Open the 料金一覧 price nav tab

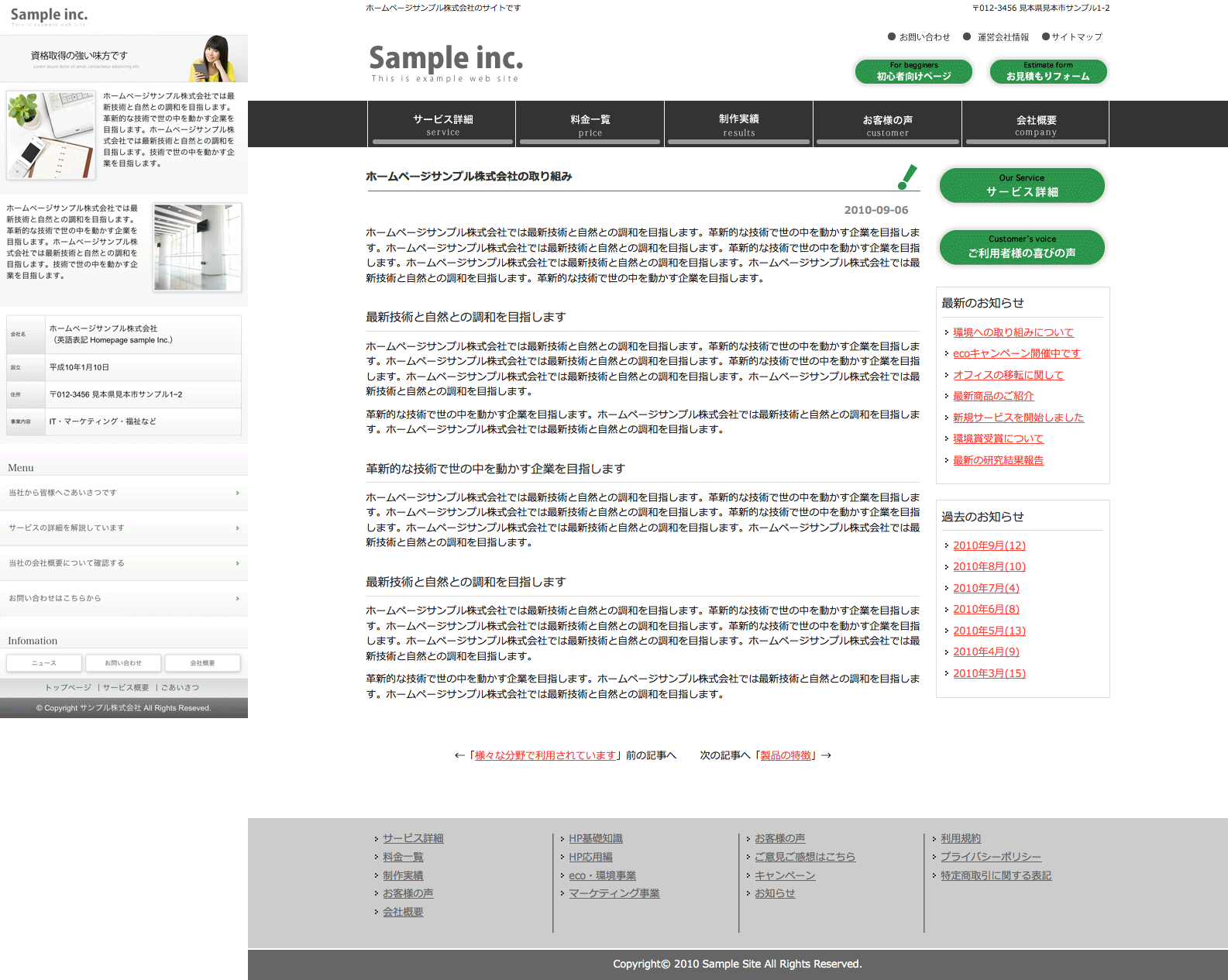590,124
